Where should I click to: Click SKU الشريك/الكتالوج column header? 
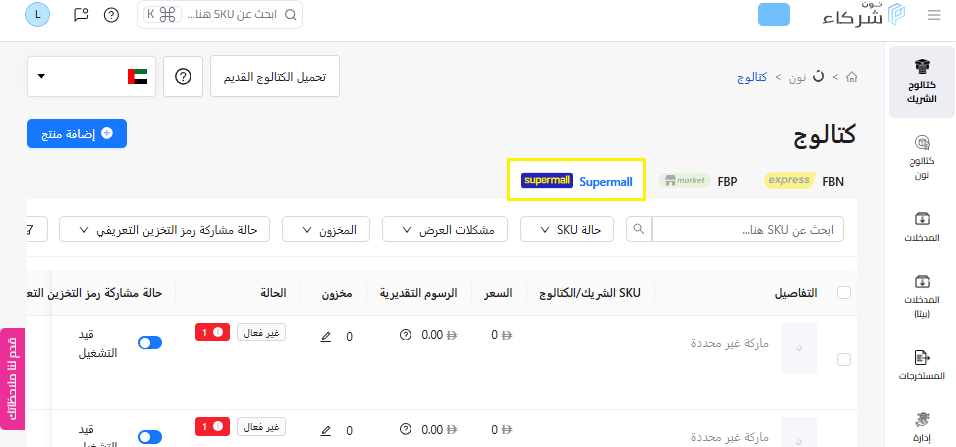pyautogui.click(x=590, y=293)
